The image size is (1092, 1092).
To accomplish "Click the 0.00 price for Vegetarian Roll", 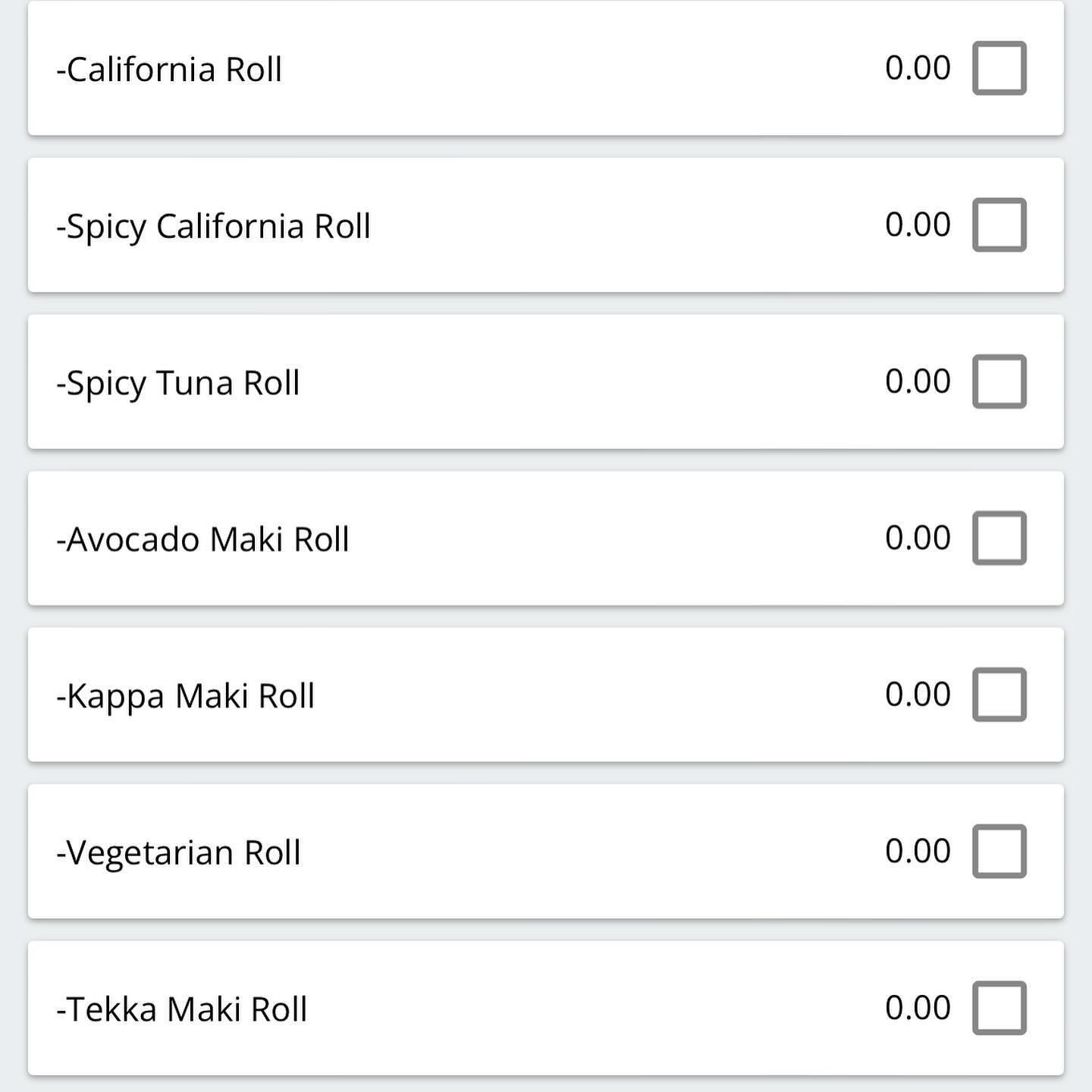I will click(x=918, y=851).
